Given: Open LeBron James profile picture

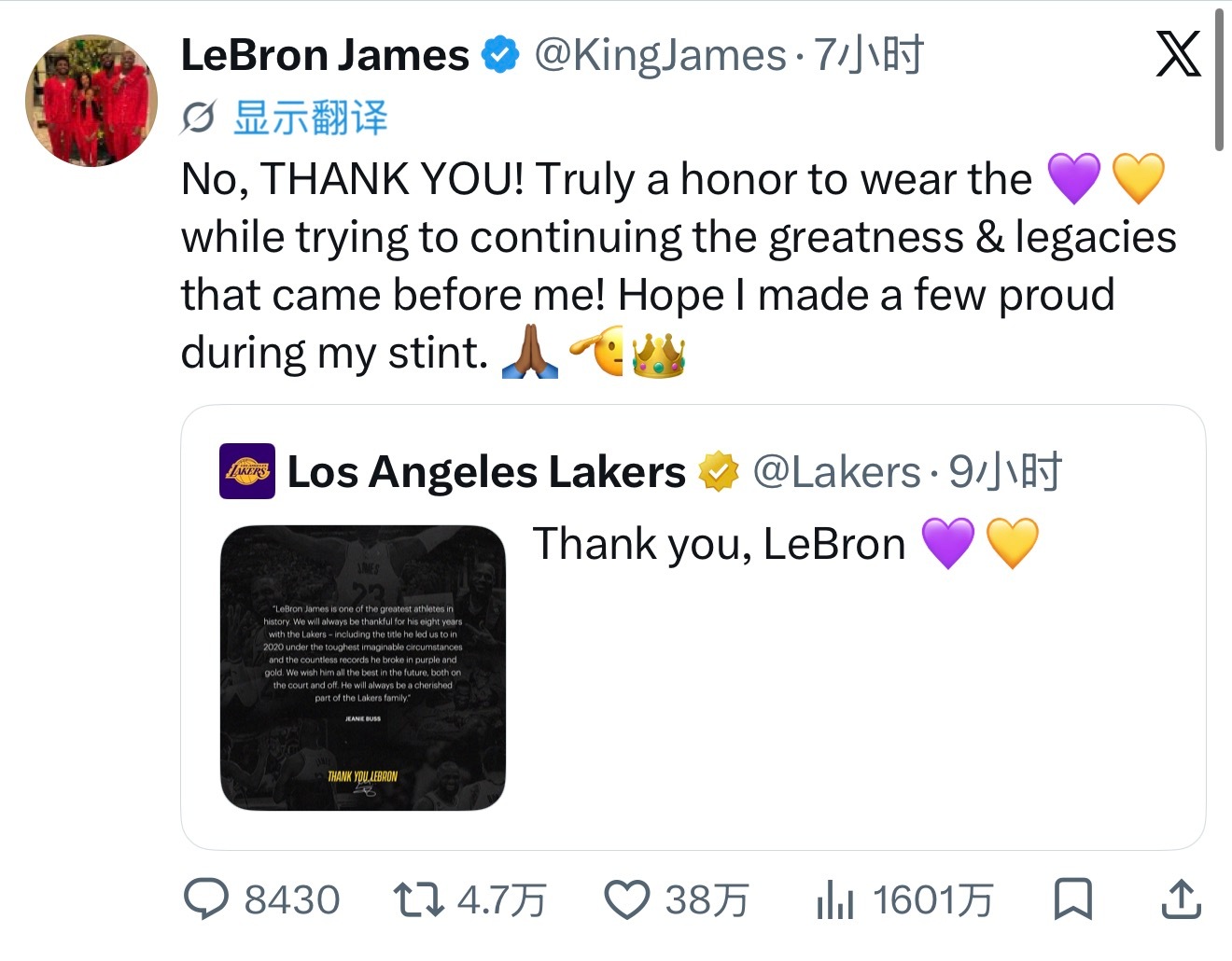Looking at the screenshot, I should [x=91, y=101].
